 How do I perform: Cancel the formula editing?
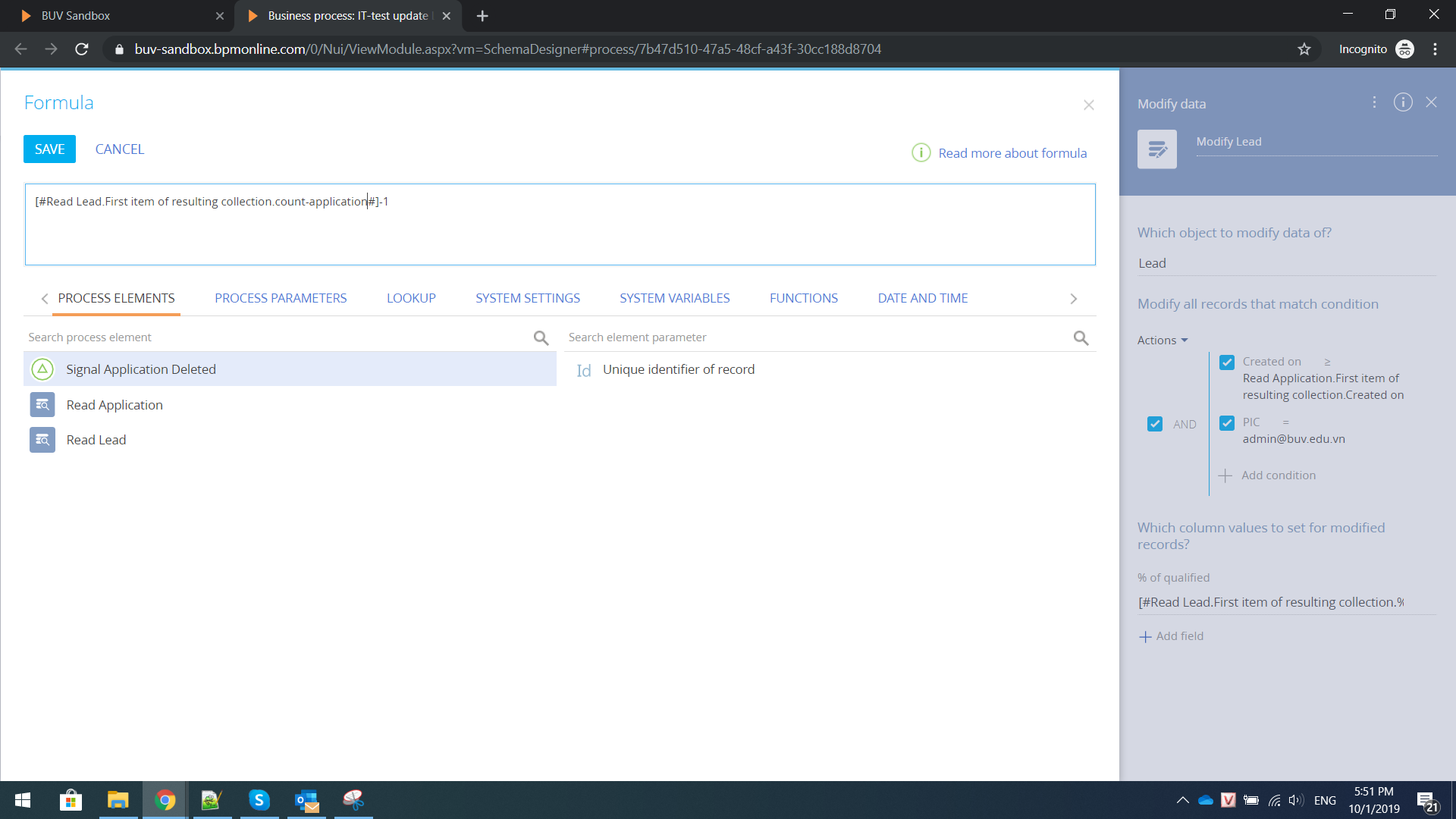(119, 149)
